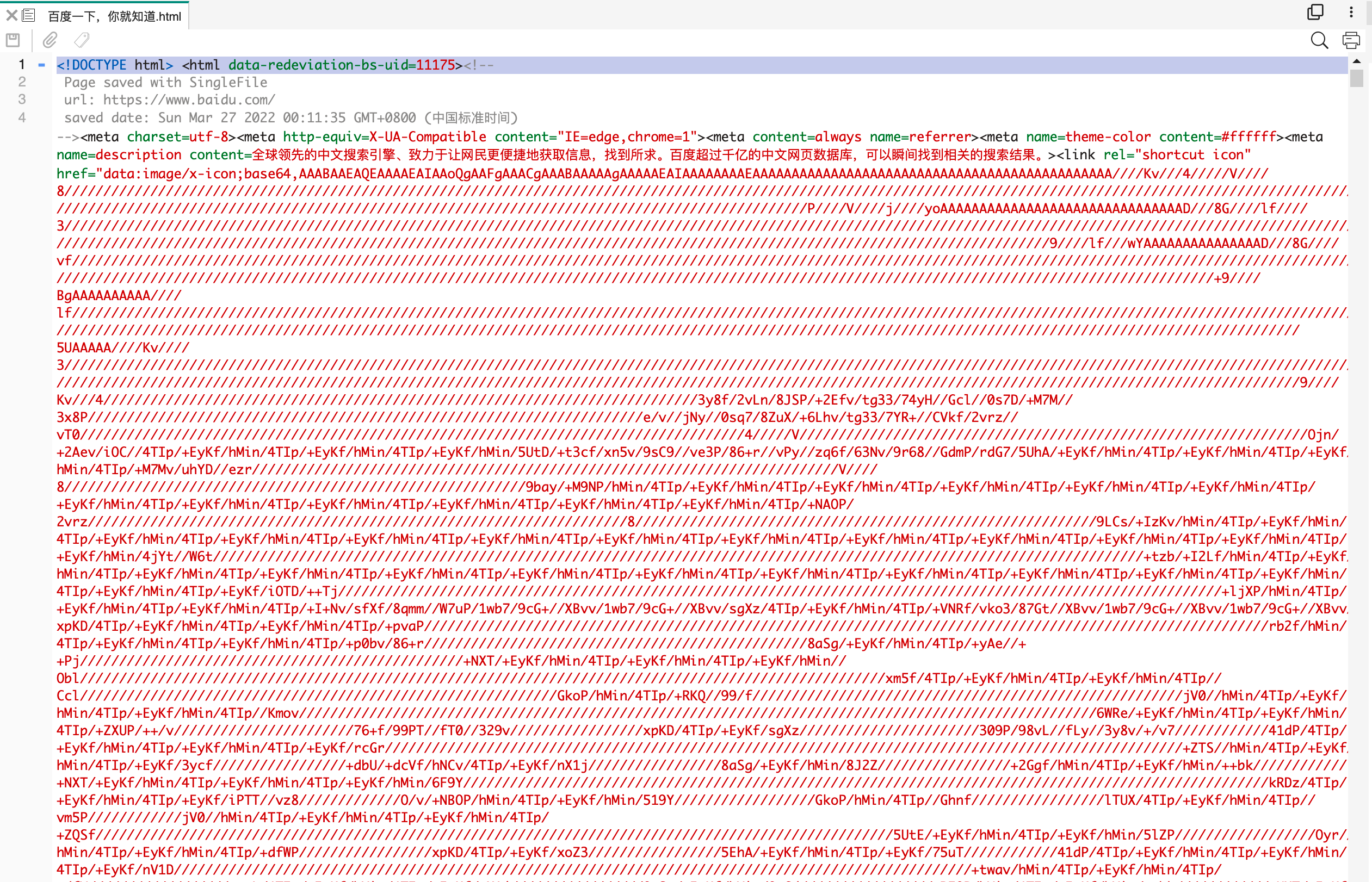Click the overlapping windows icon

click(x=1315, y=12)
